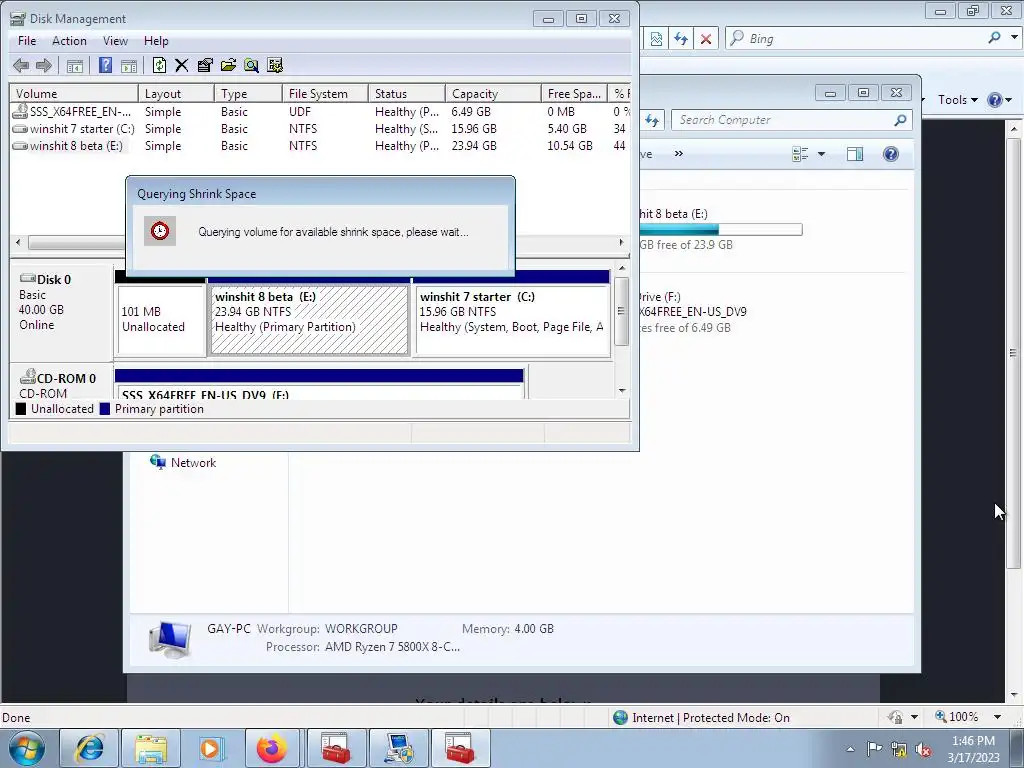Sort by the Free Space column header
Viewport: 1024px width, 768px height.
pyautogui.click(x=574, y=93)
